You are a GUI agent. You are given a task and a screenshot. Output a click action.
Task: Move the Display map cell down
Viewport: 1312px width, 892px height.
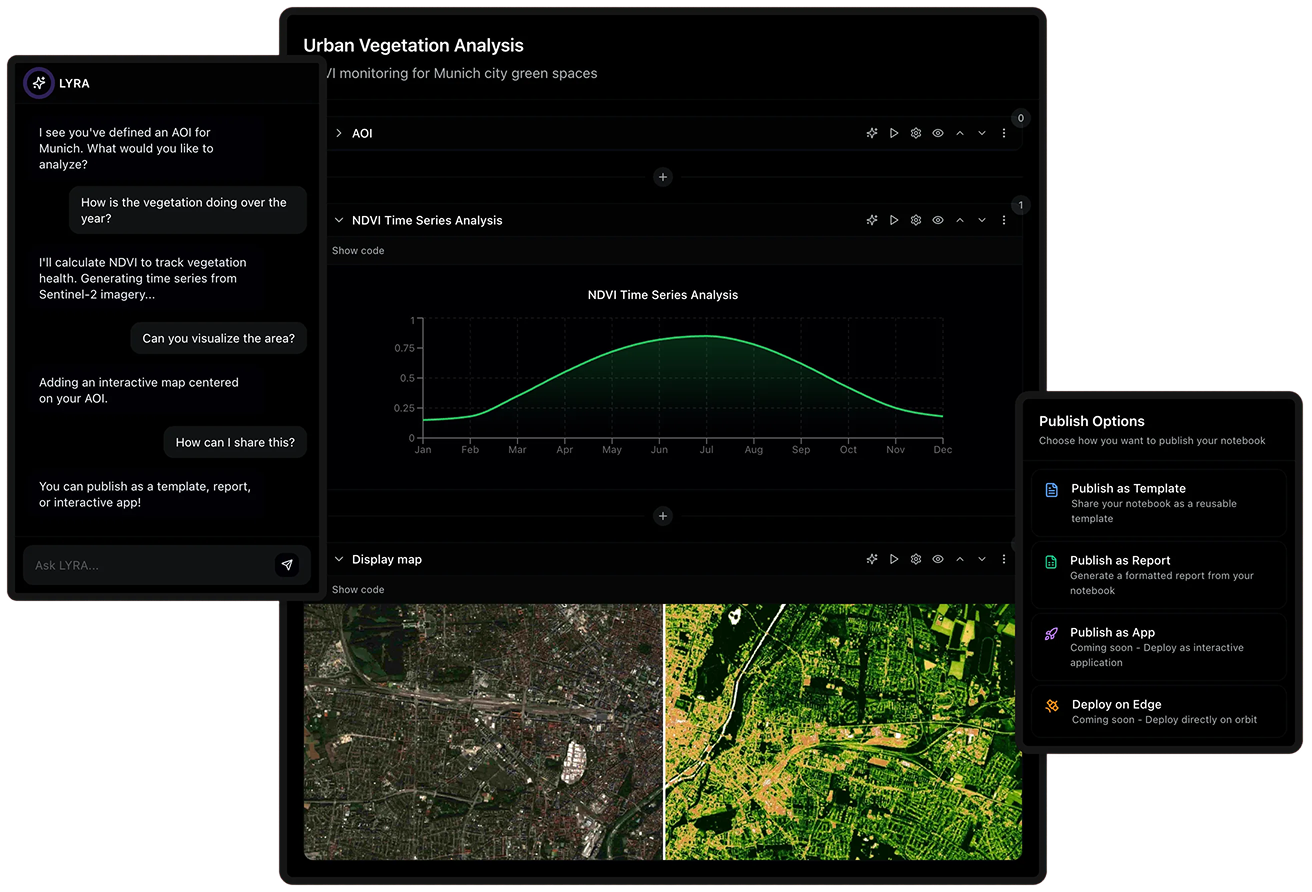click(x=981, y=559)
